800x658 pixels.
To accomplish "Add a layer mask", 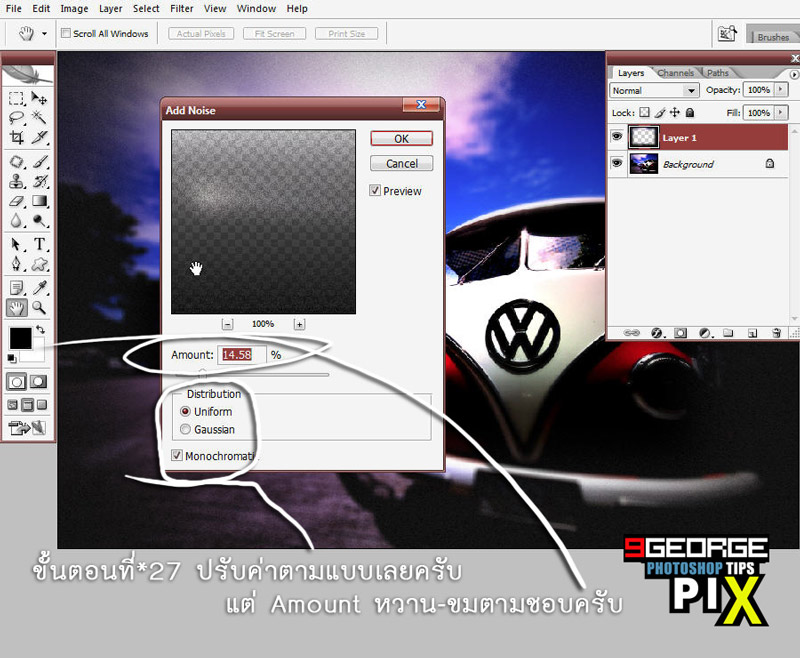I will tap(680, 333).
